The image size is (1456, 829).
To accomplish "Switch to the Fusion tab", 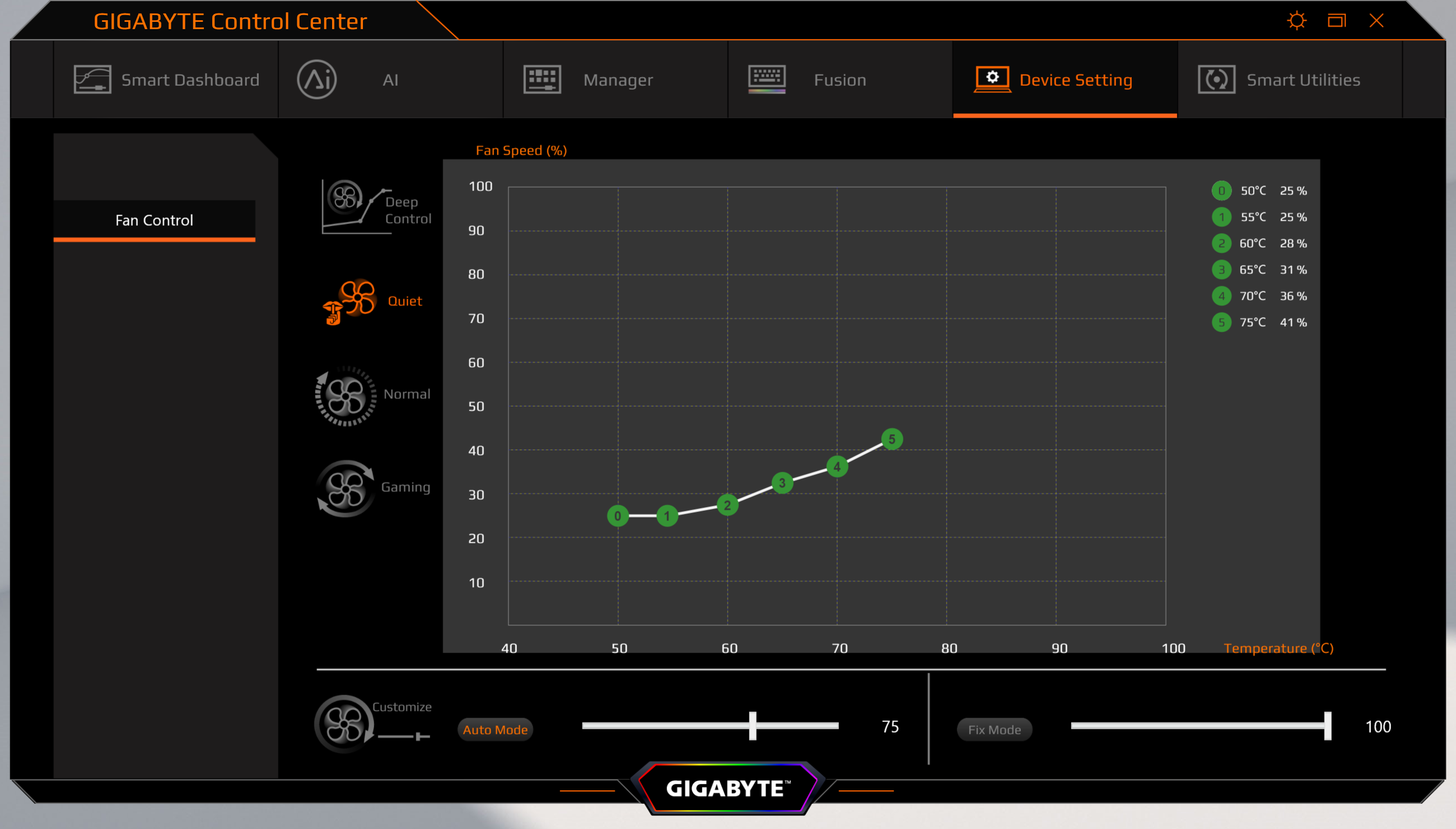I will (x=839, y=80).
